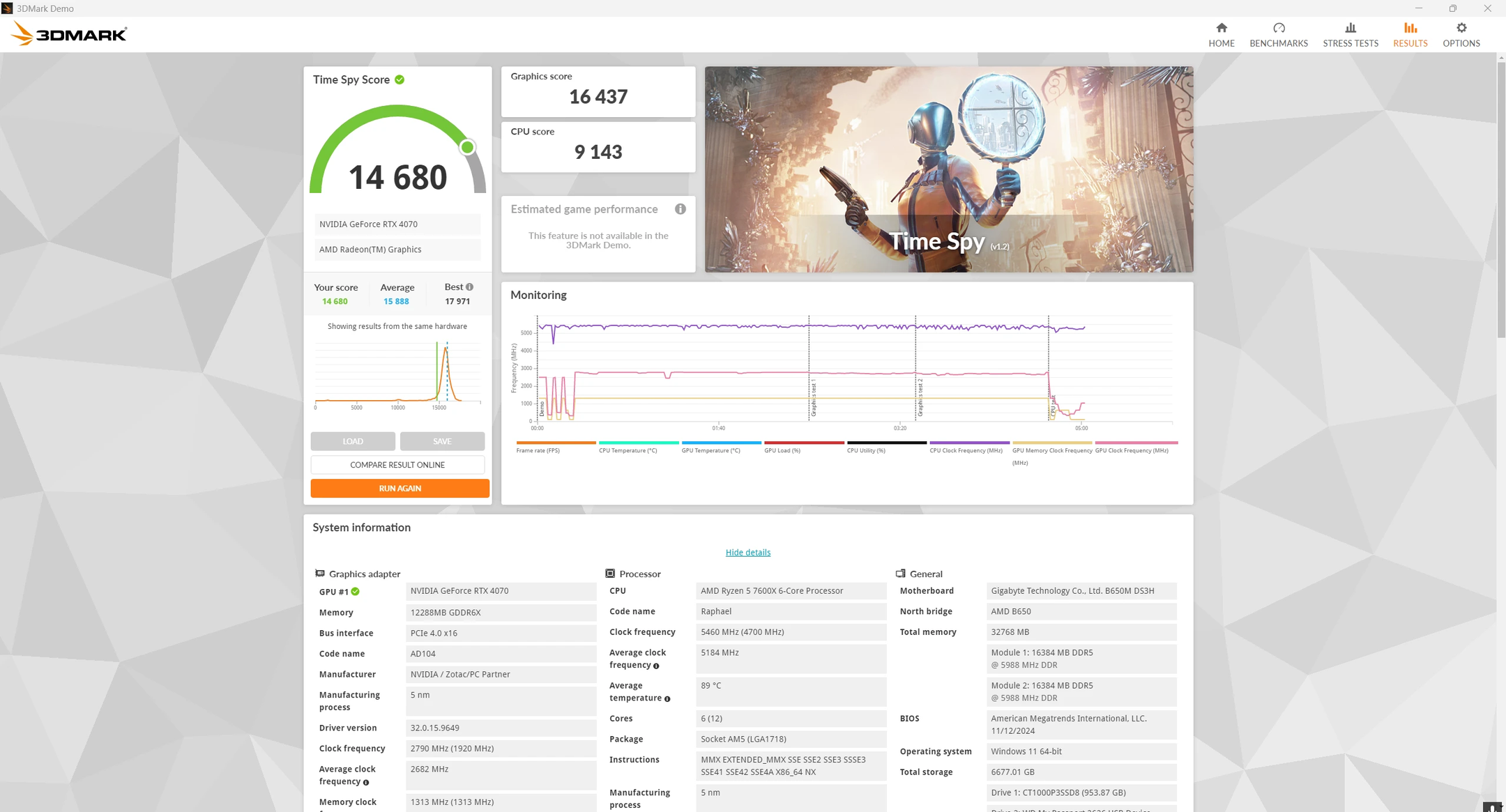Image resolution: width=1506 pixels, height=812 pixels.
Task: Click Total storage value 6677.01 GB
Action: click(x=1081, y=772)
